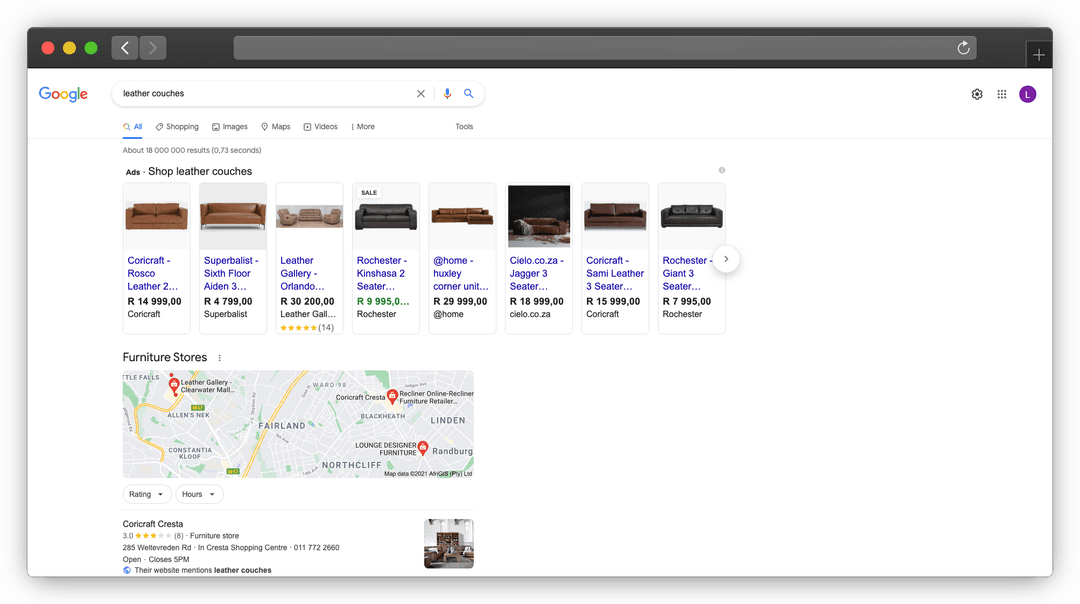
Task: Click the ads info icon above product cards
Action: [x=721, y=170]
